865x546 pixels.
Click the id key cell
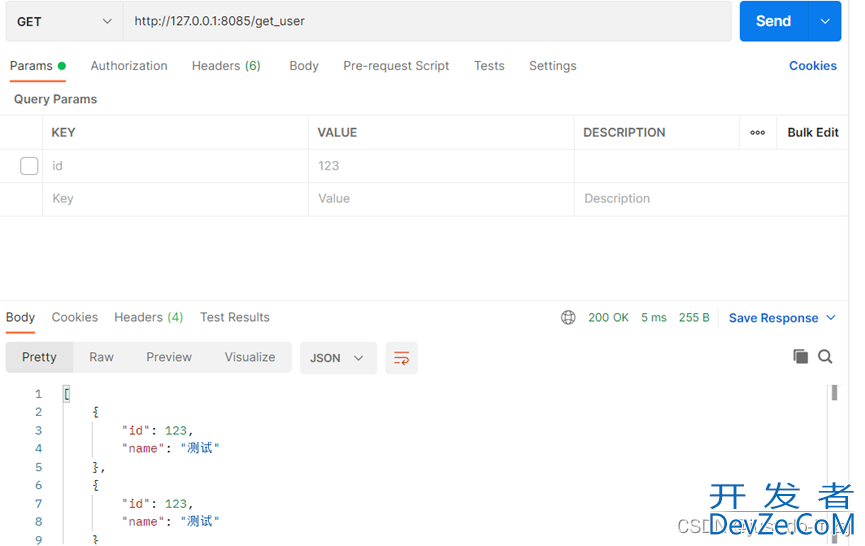175,166
